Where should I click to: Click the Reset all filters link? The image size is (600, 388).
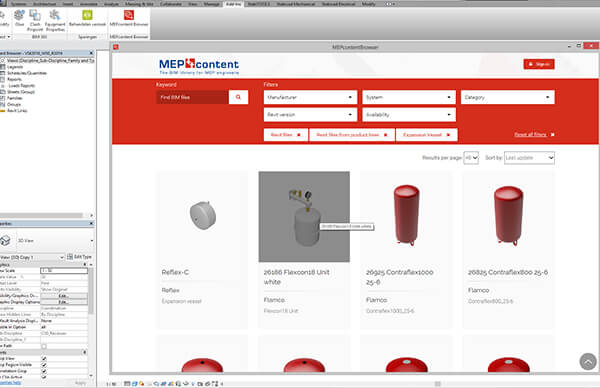[530, 135]
